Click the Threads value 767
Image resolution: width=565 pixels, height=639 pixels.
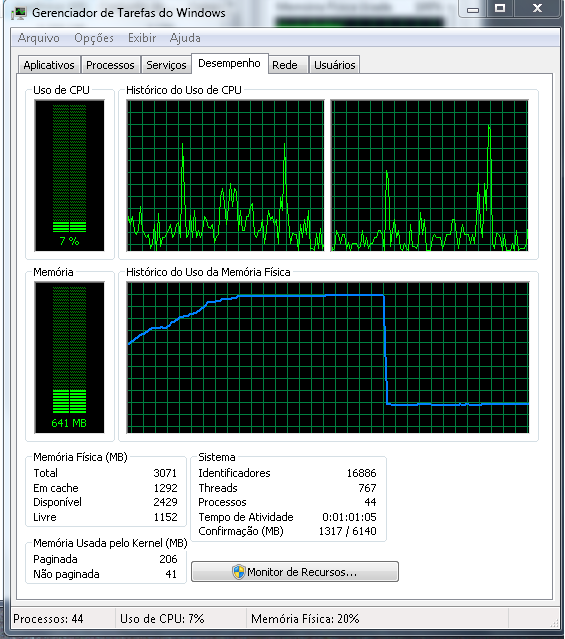pyautogui.click(x=367, y=488)
